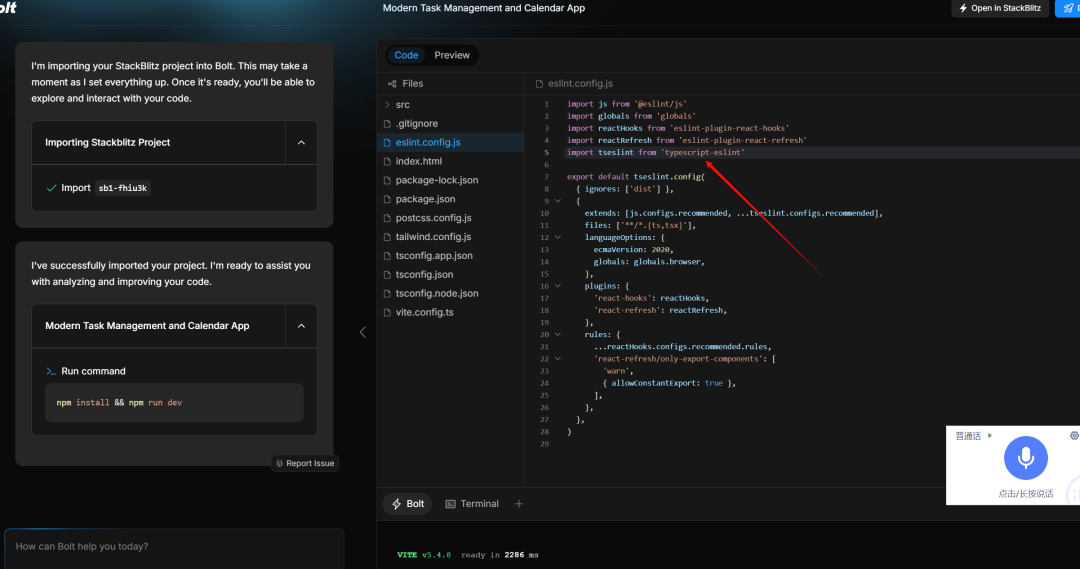The image size is (1080, 569).
Task: Click the microphone voice input icon
Action: [1025, 458]
